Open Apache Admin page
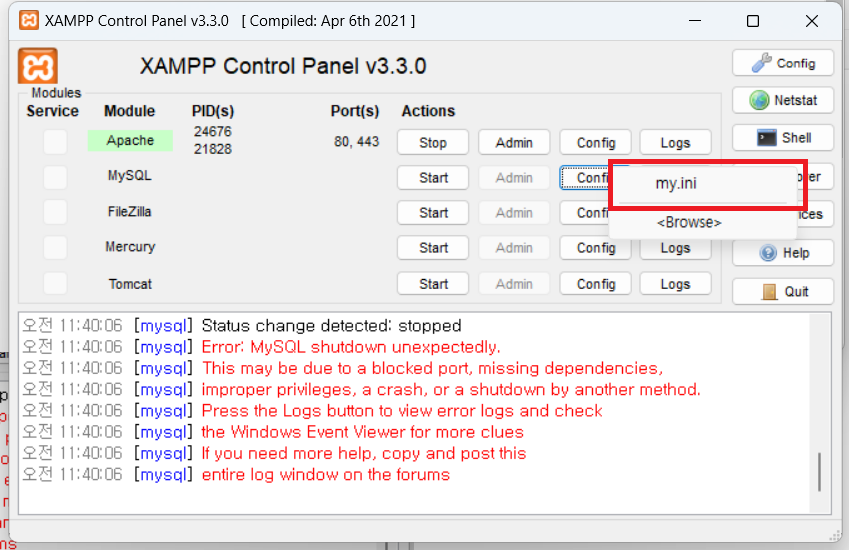This screenshot has width=857, height=556. click(514, 143)
